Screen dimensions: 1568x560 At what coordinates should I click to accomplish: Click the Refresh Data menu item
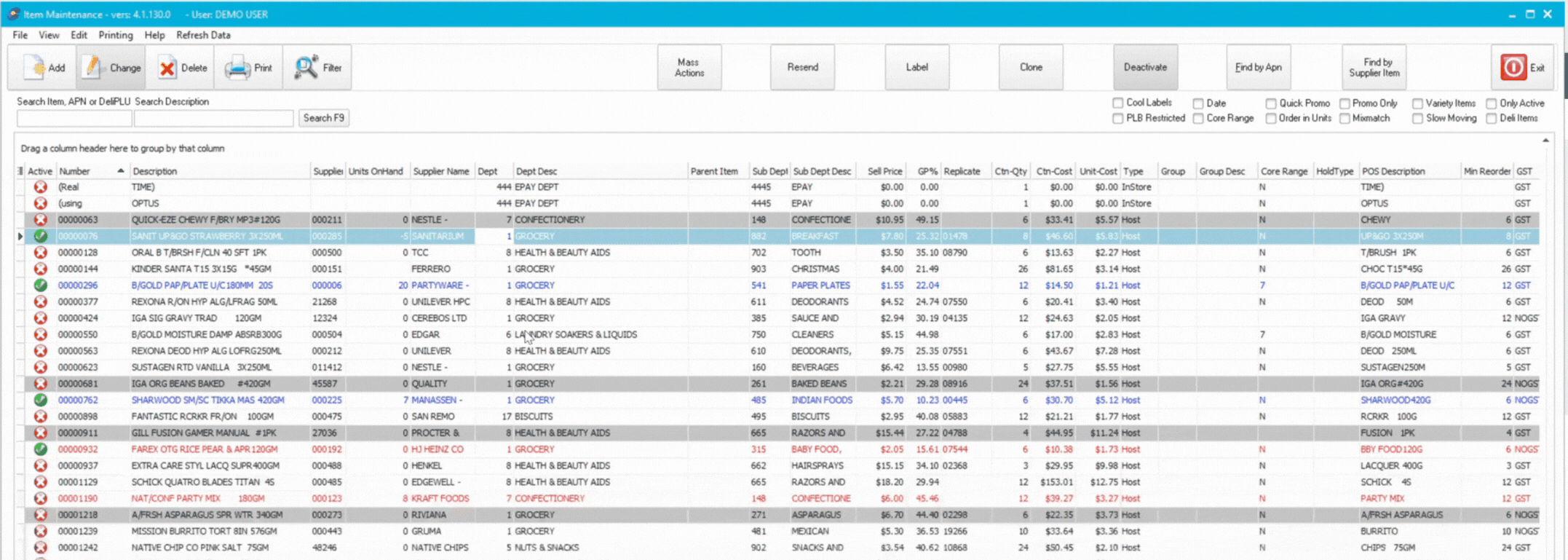[x=203, y=35]
